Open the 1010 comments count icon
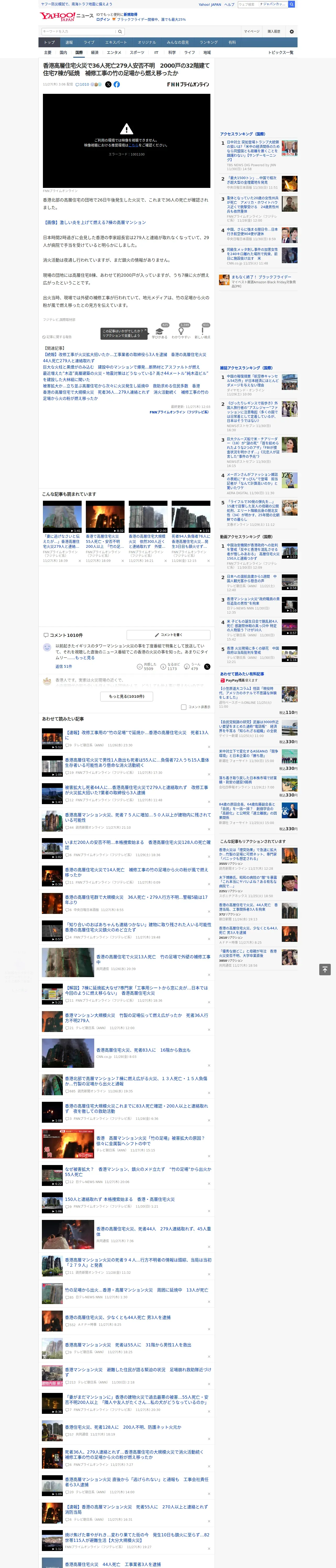The image size is (336, 1568). pyautogui.click(x=83, y=85)
